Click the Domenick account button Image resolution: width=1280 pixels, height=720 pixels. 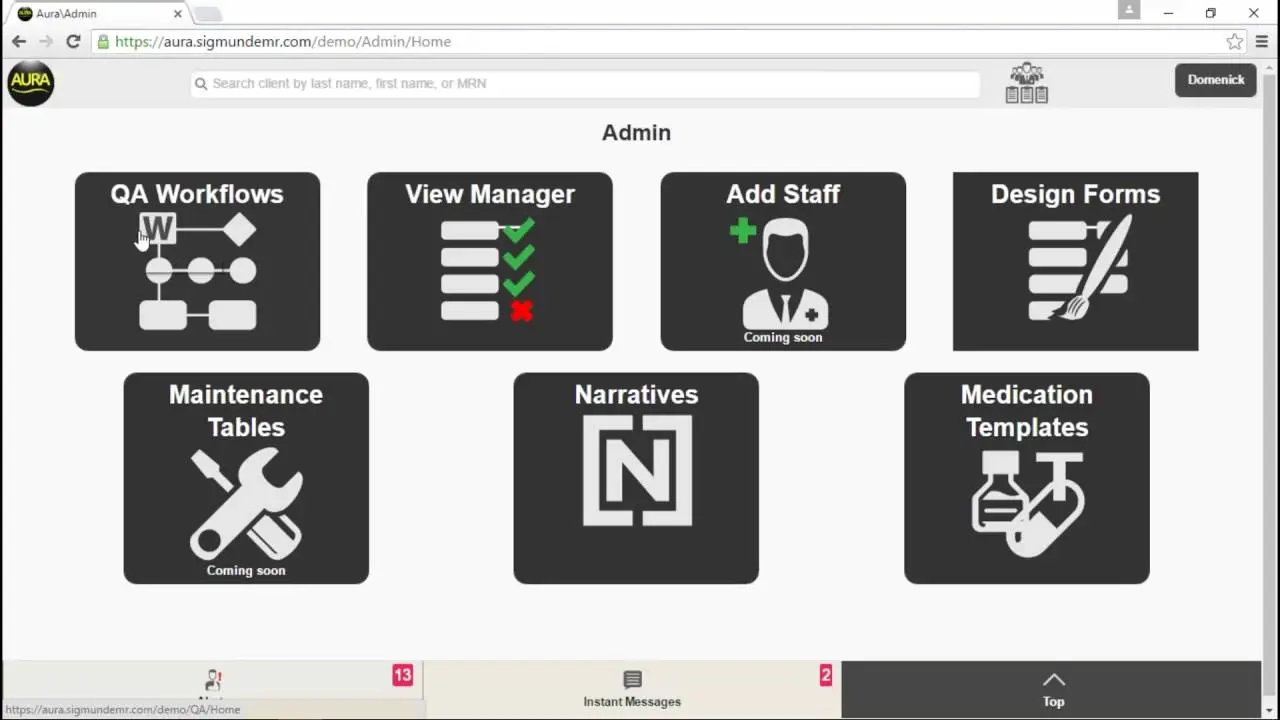(1215, 79)
